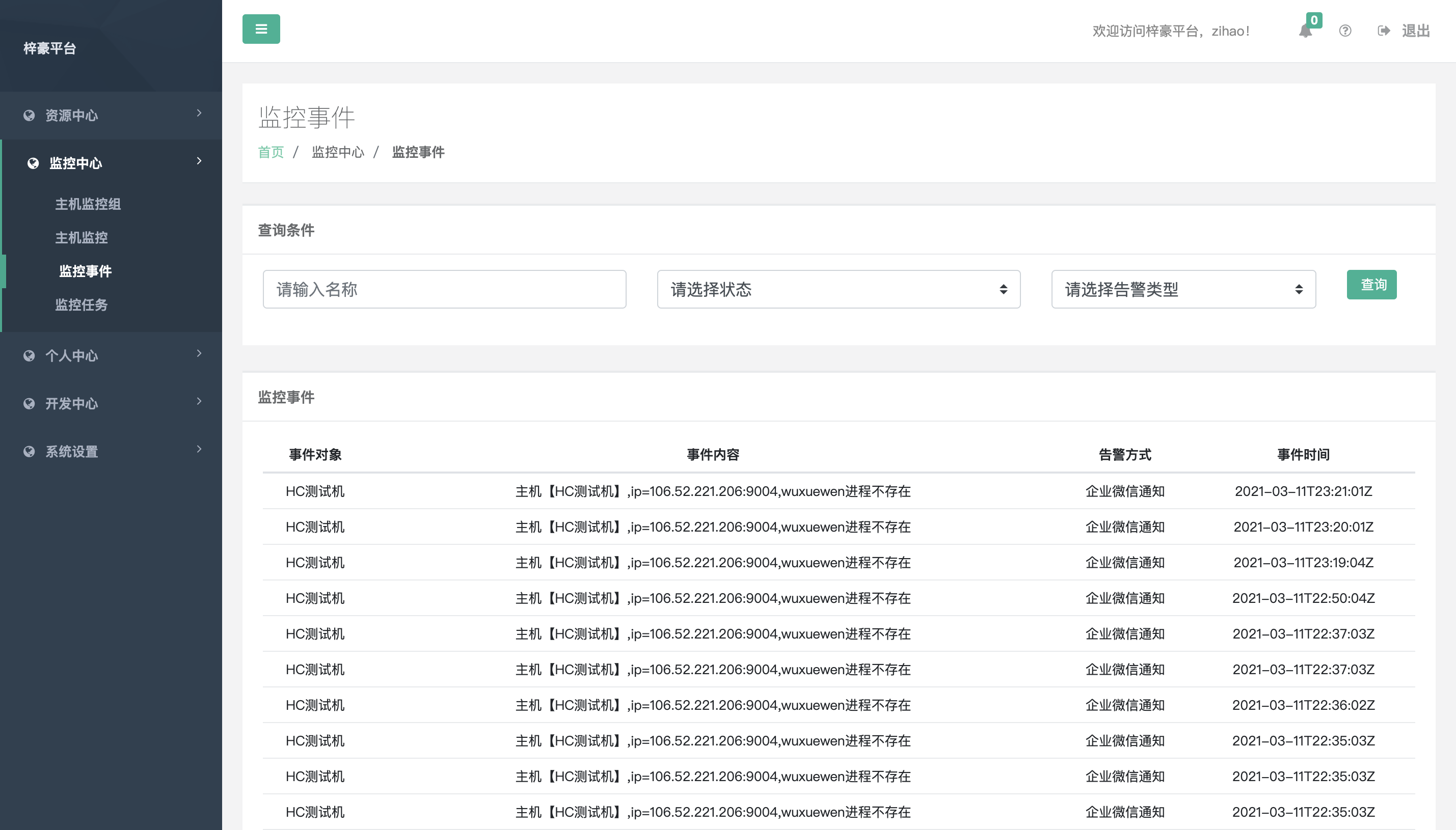Select 主机监控 sidebar item
This screenshot has width=1456, height=830.
[x=81, y=238]
